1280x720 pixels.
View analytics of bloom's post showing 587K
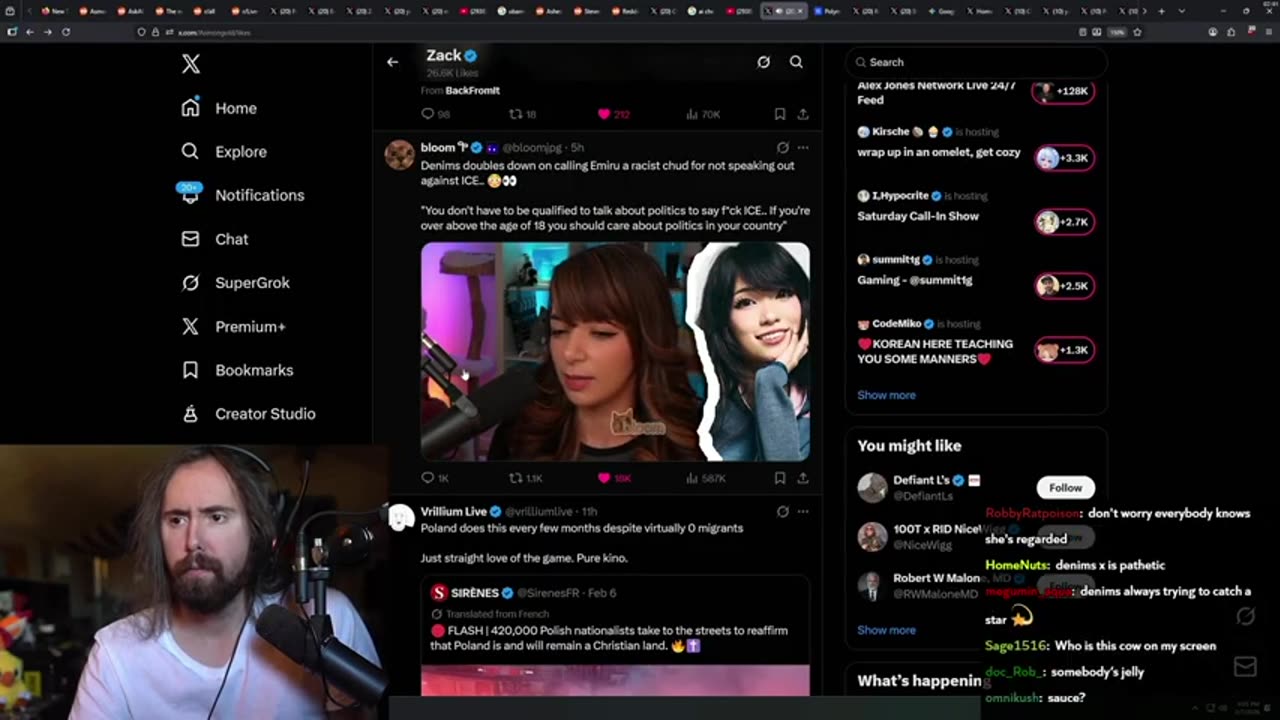[x=706, y=478]
